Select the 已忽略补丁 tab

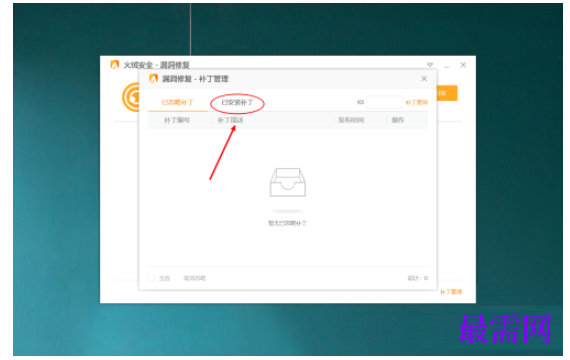[x=177, y=103]
